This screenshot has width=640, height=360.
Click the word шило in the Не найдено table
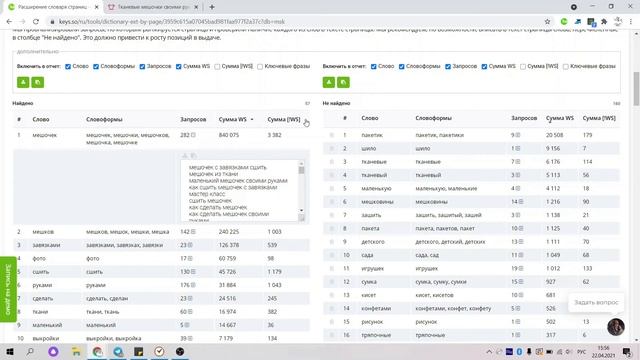click(368, 149)
